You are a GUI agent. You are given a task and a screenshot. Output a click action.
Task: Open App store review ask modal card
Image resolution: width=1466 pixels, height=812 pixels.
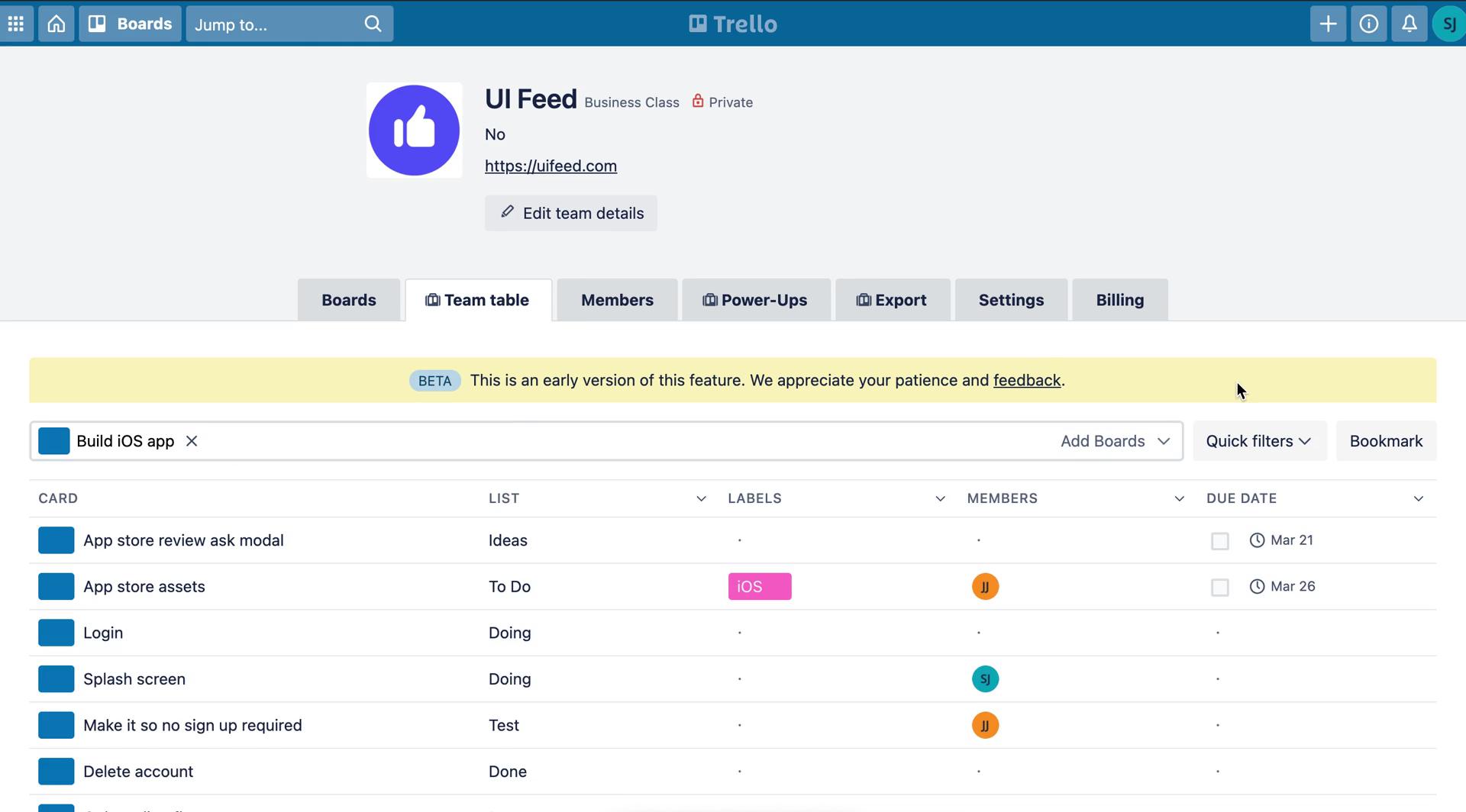pos(183,540)
